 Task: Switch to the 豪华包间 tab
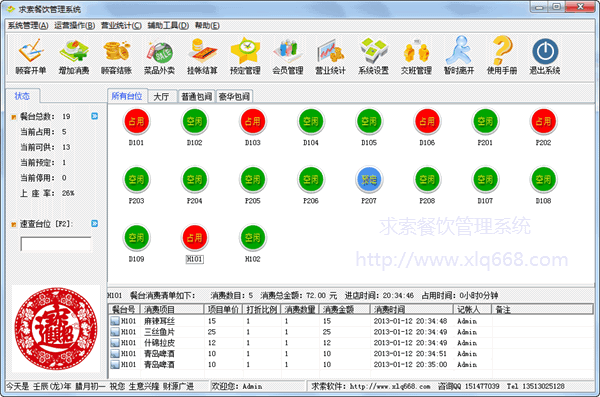pos(234,96)
